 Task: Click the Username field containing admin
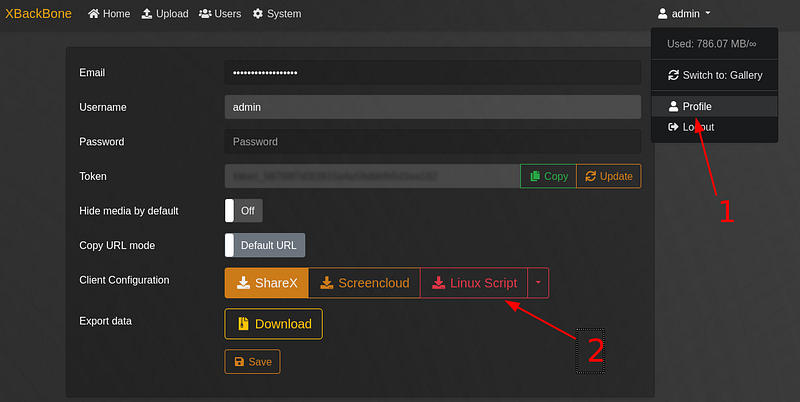[432, 107]
